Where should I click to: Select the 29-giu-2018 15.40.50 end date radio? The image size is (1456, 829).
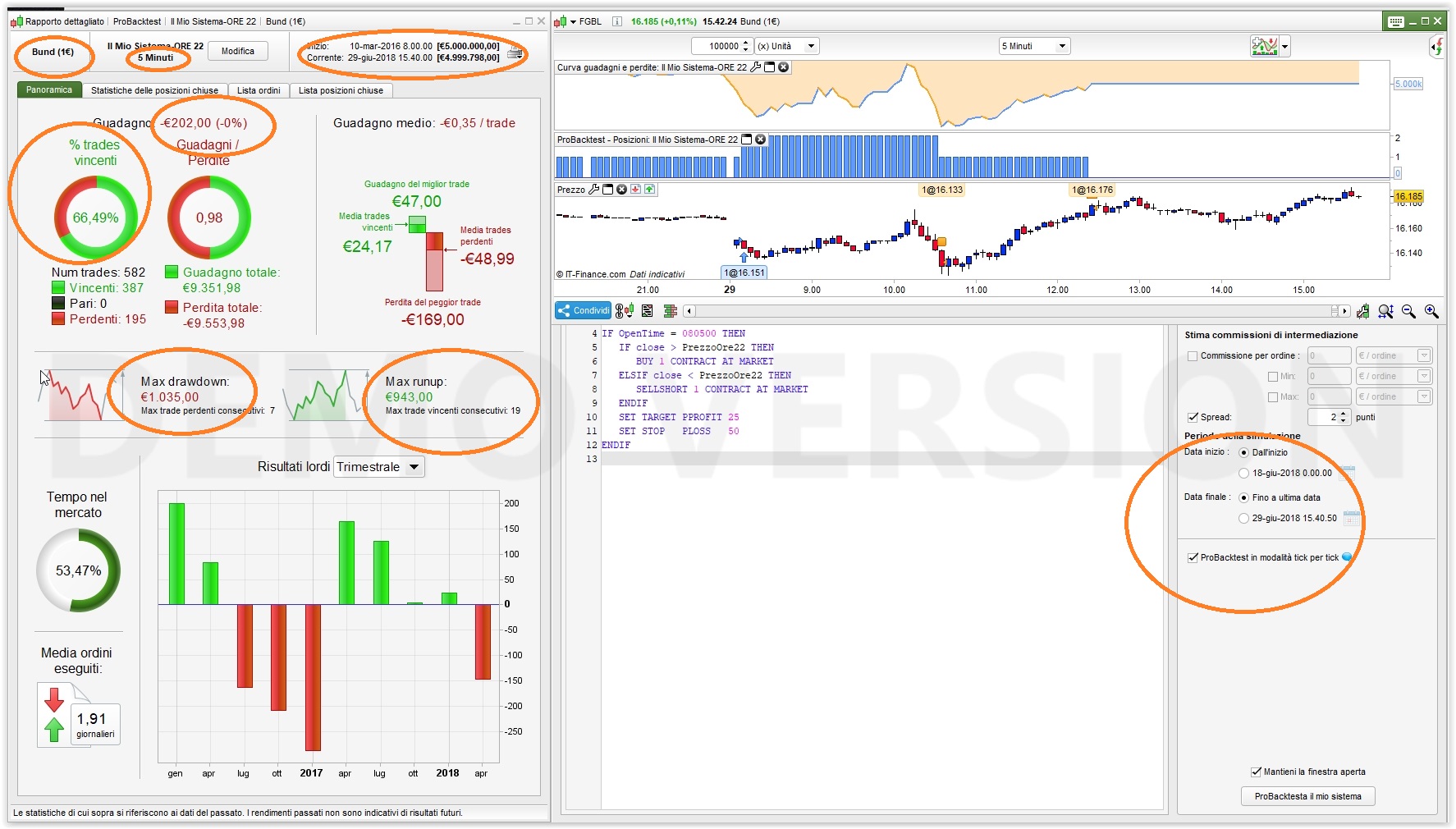pyautogui.click(x=1244, y=518)
